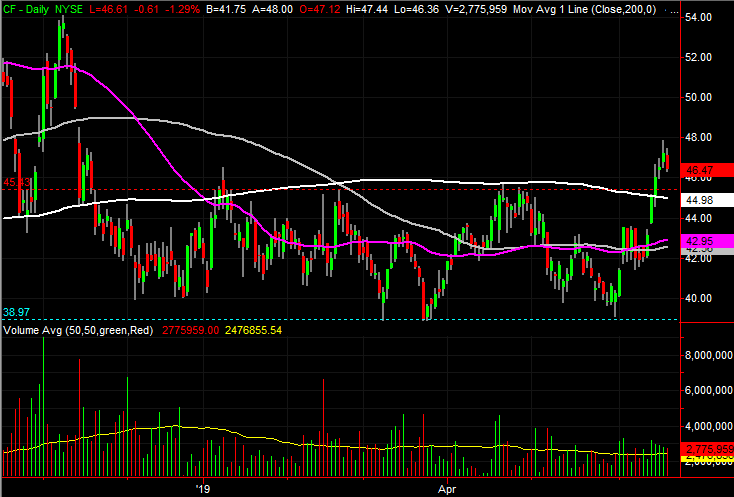The width and height of the screenshot is (734, 497).
Task: Click the 45.43 red resistance line label
Action: pos(16,182)
